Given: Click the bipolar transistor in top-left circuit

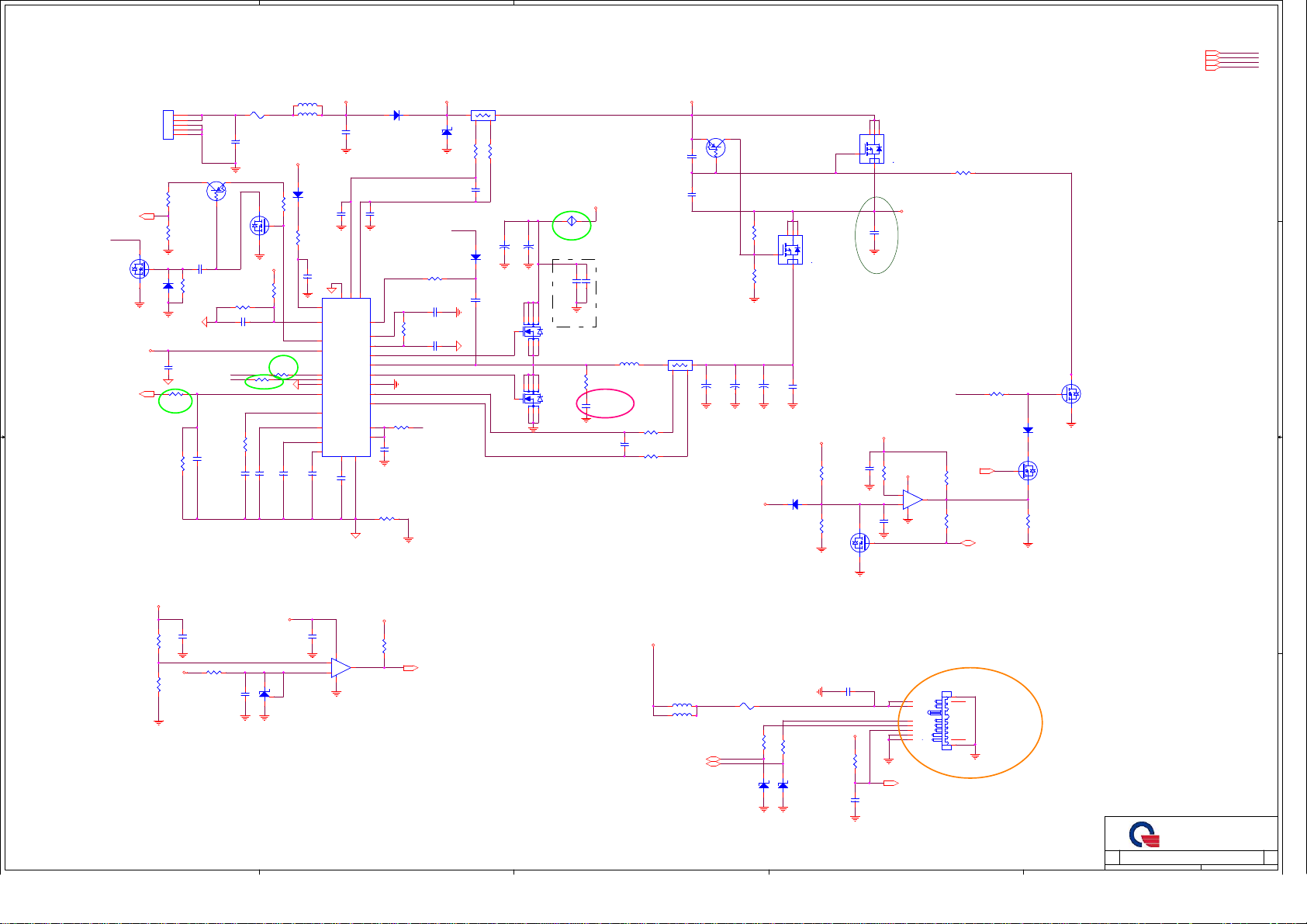Looking at the screenshot, I should (216, 191).
